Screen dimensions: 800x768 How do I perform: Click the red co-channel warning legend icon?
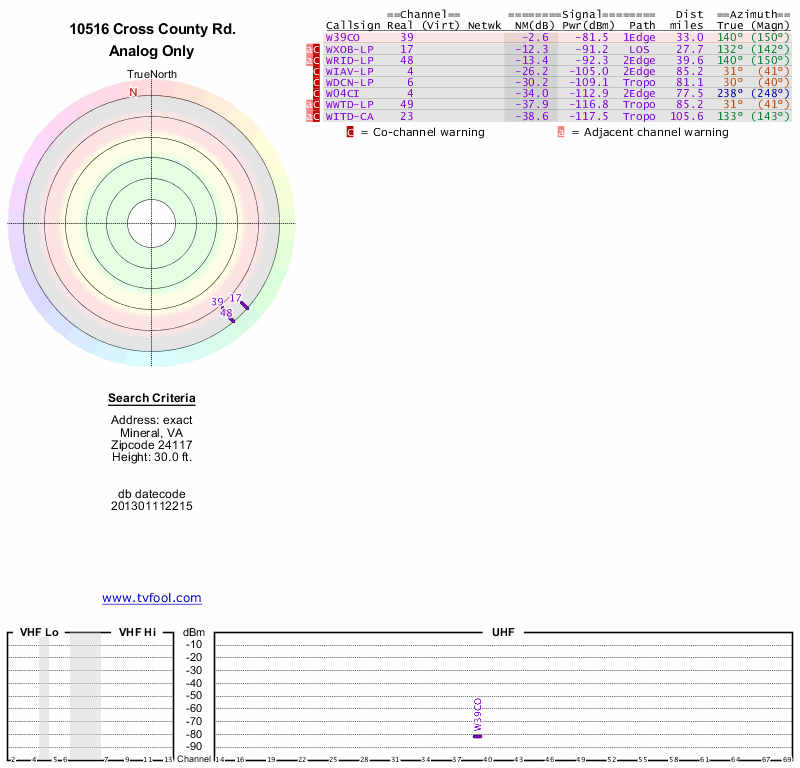[350, 132]
